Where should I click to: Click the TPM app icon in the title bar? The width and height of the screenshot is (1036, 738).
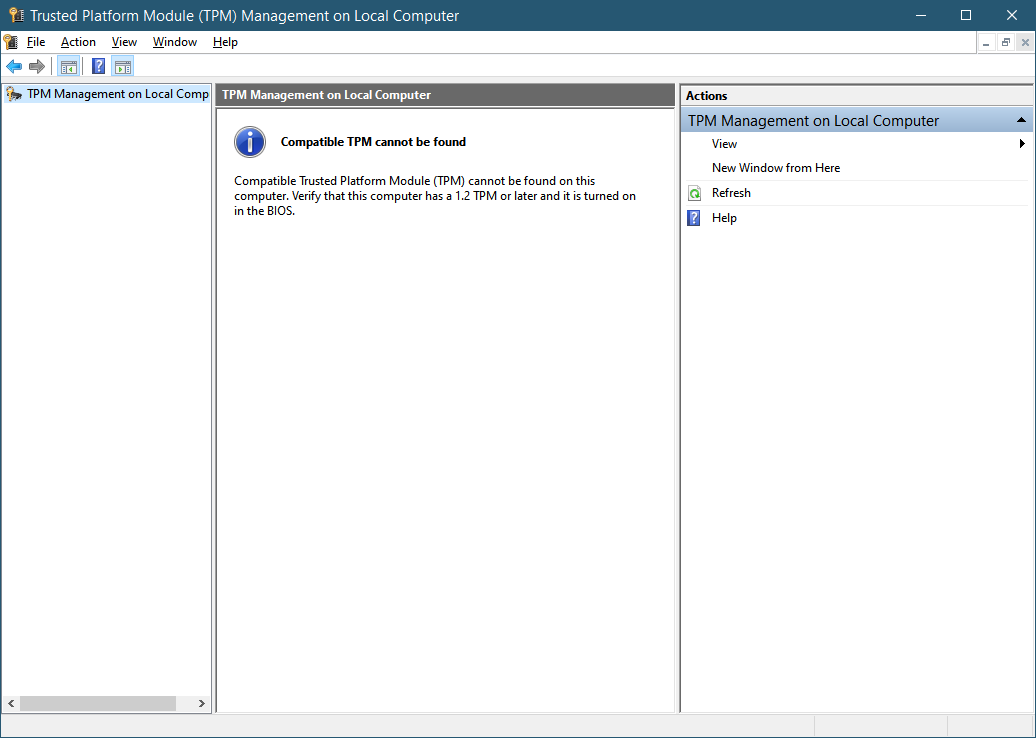click(16, 15)
